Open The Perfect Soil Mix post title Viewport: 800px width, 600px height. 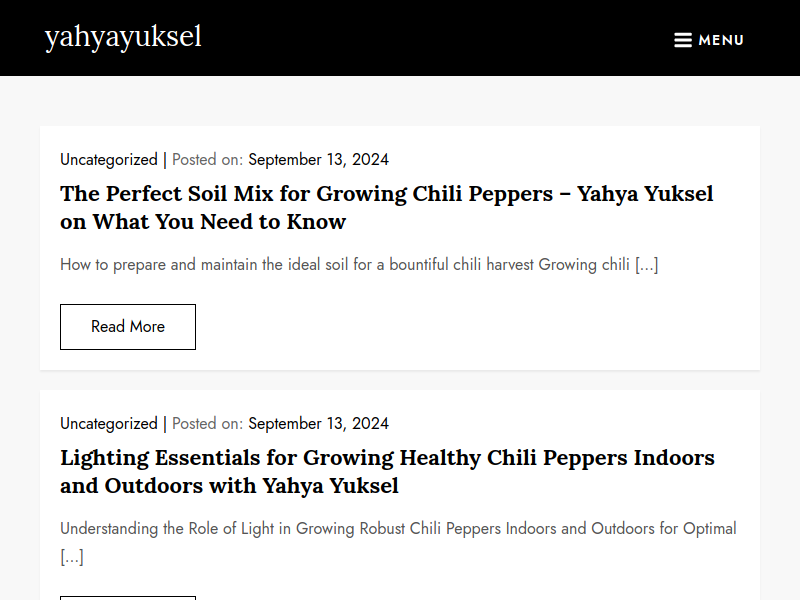click(386, 208)
